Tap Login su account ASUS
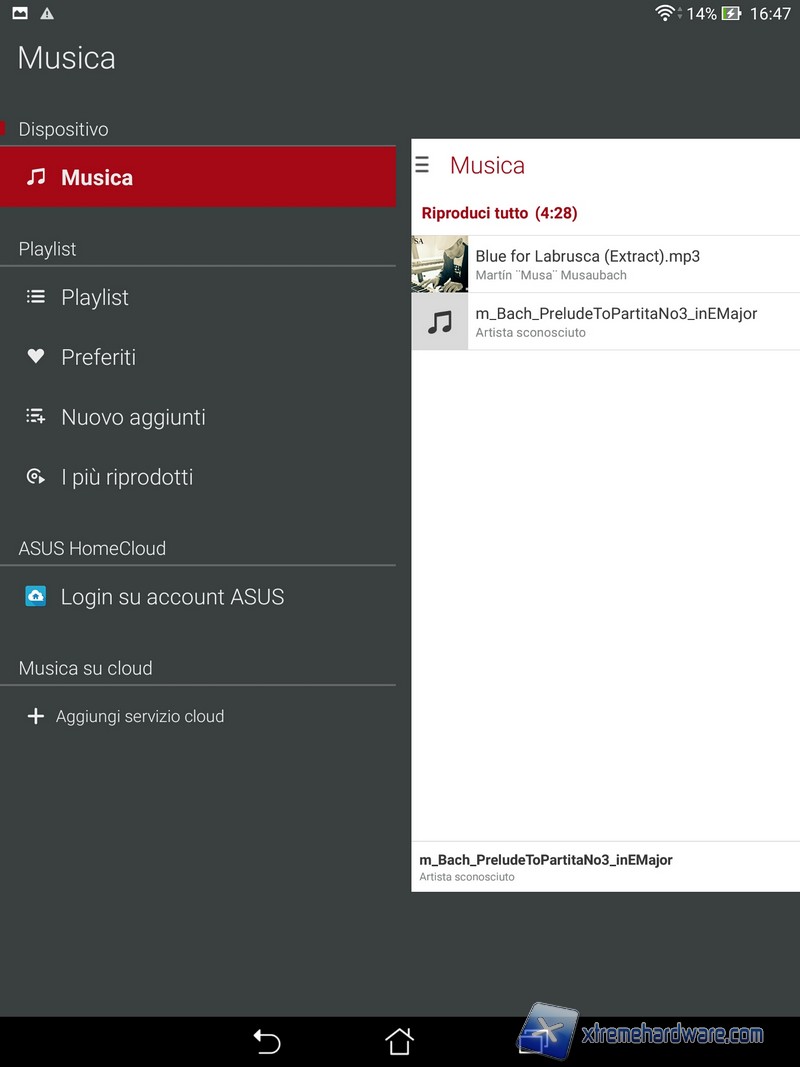 (x=173, y=597)
